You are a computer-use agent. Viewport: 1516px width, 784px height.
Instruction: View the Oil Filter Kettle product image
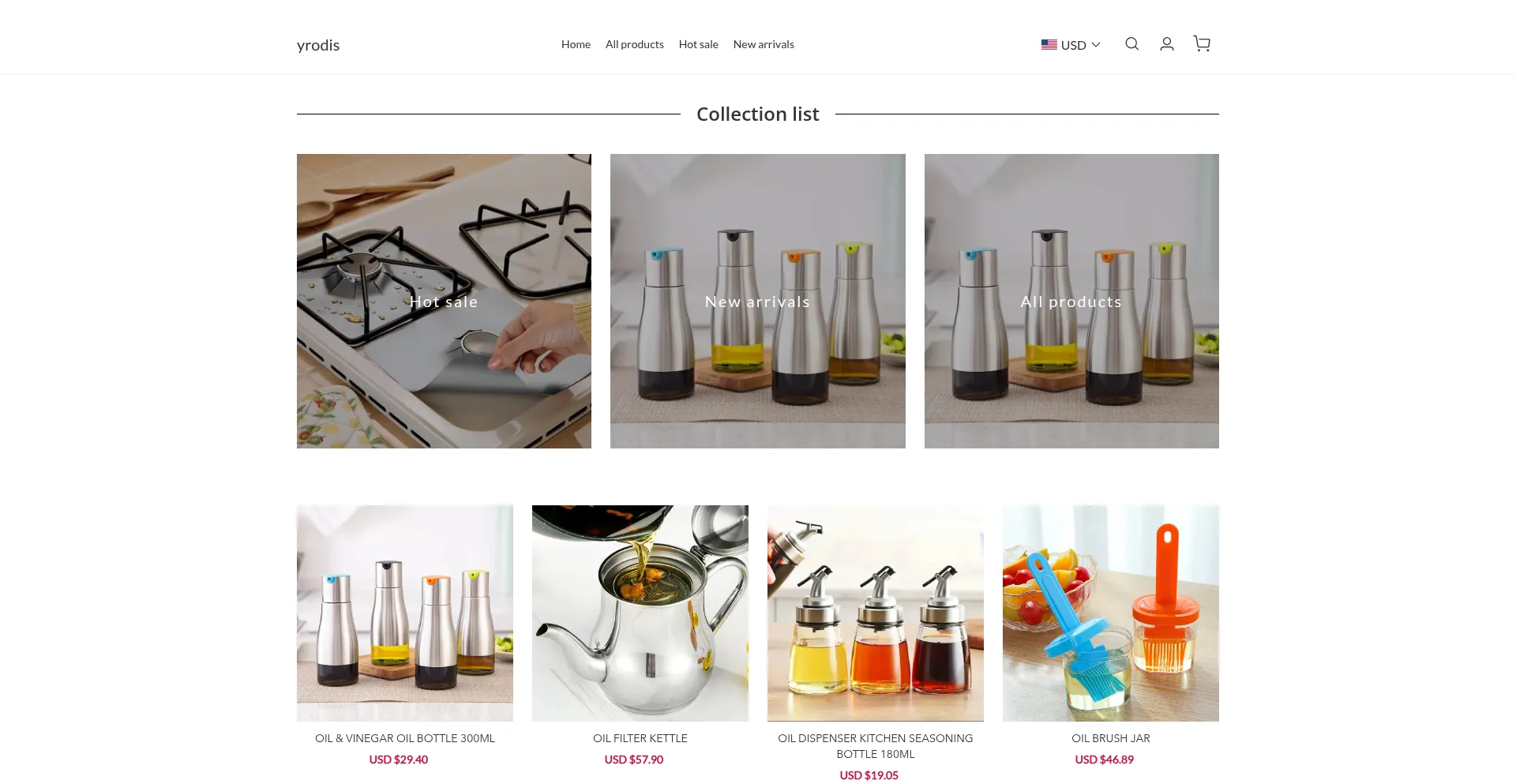(640, 613)
